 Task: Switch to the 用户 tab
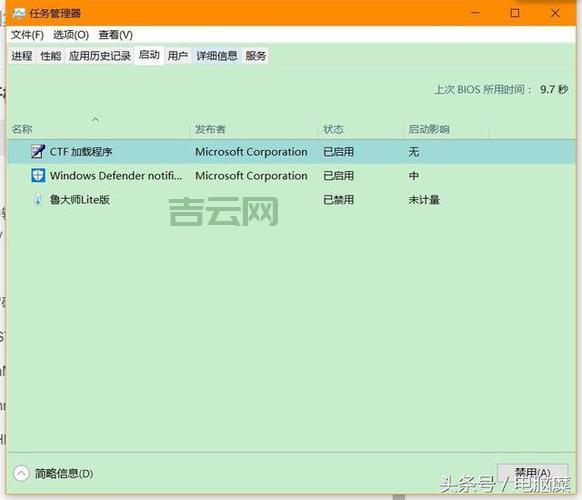(177, 56)
